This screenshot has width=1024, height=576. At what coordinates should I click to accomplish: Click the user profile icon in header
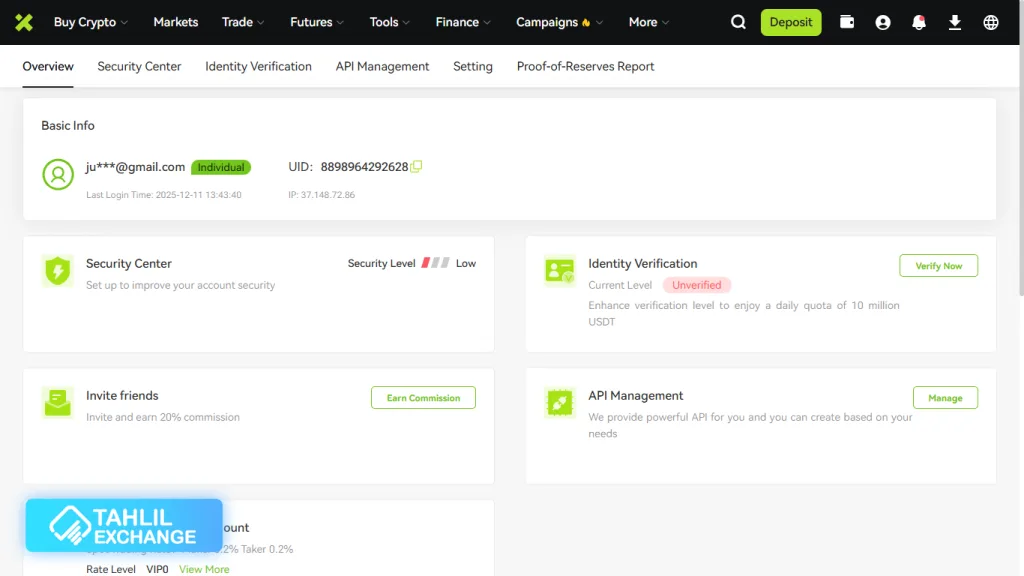pos(883,22)
